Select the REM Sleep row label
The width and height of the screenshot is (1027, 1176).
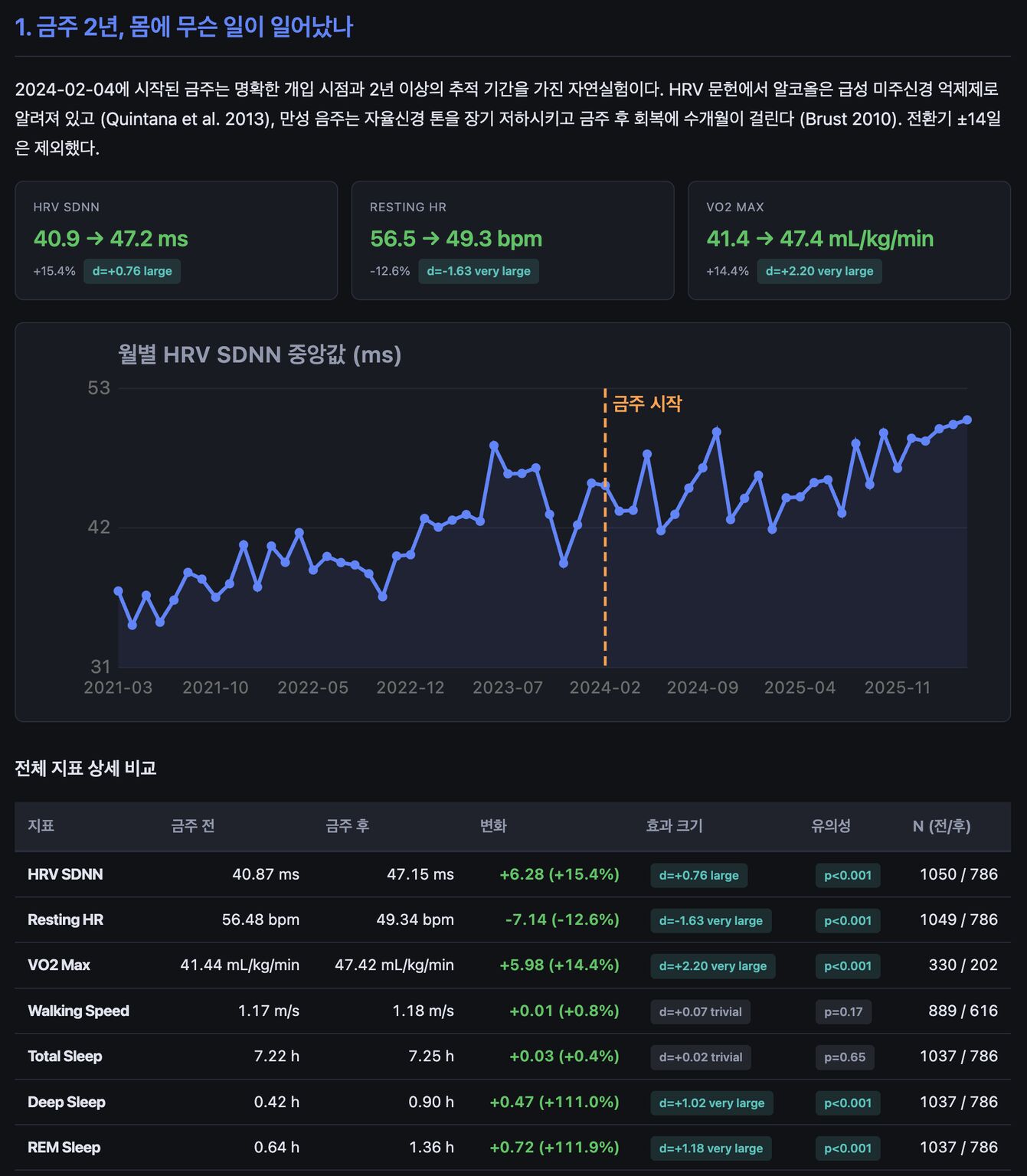(x=64, y=1148)
